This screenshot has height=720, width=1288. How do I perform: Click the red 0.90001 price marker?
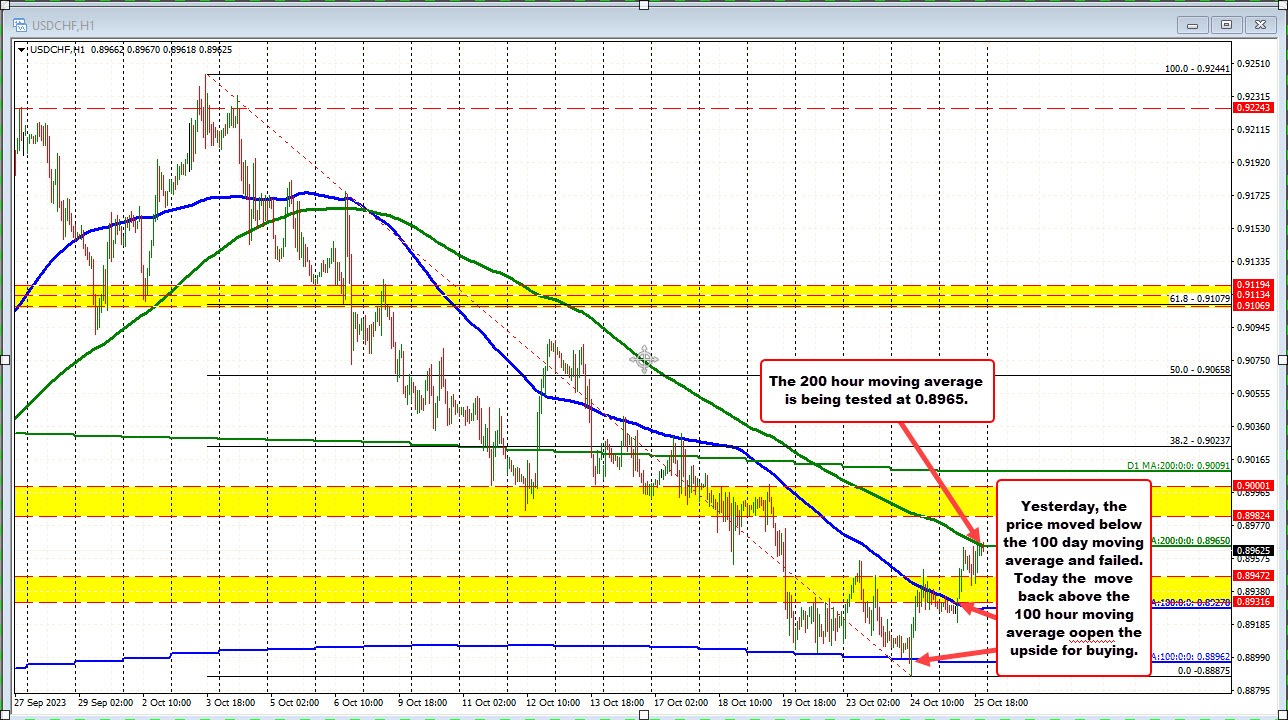click(x=1251, y=485)
